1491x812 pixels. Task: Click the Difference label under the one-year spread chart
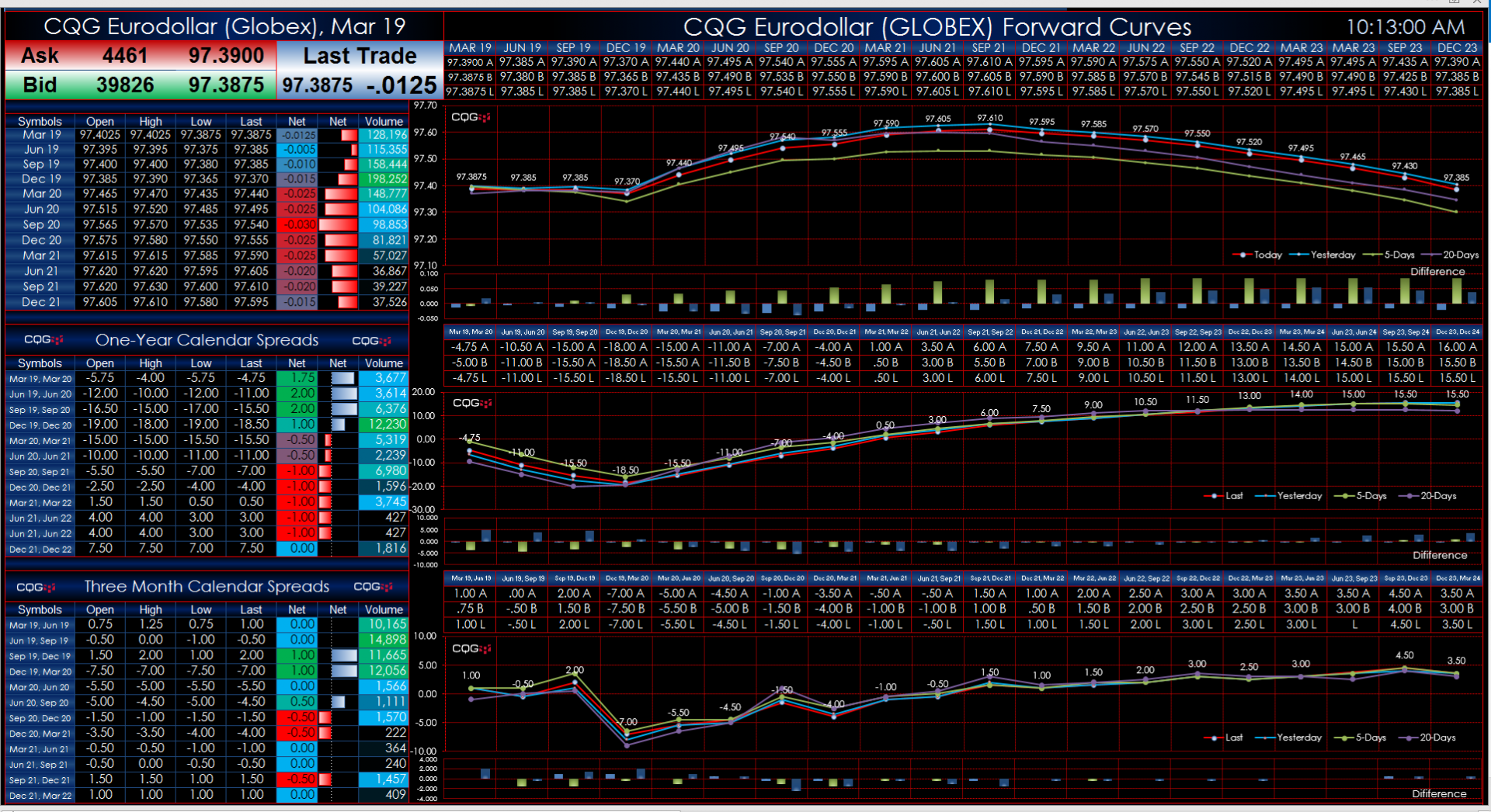[x=1440, y=555]
